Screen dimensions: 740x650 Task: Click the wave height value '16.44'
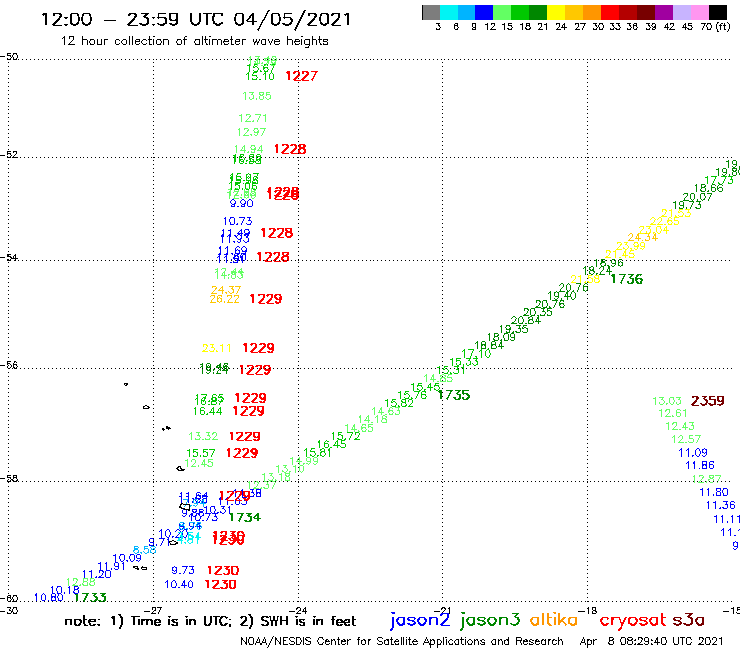point(208,411)
